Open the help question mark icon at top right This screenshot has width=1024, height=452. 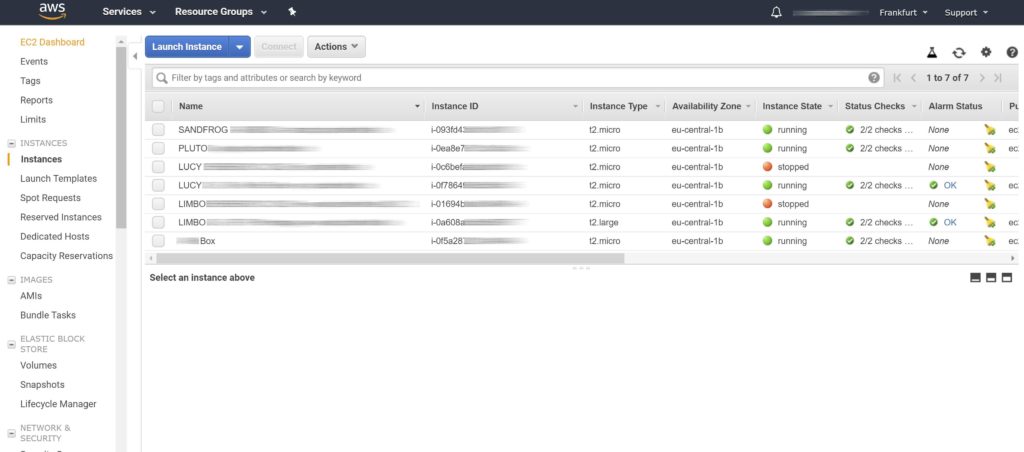[x=1012, y=52]
